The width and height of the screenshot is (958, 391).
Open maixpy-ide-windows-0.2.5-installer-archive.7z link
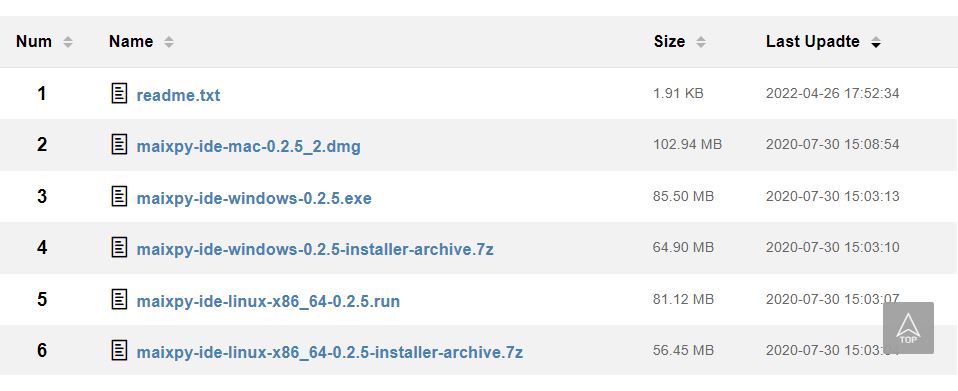315,250
